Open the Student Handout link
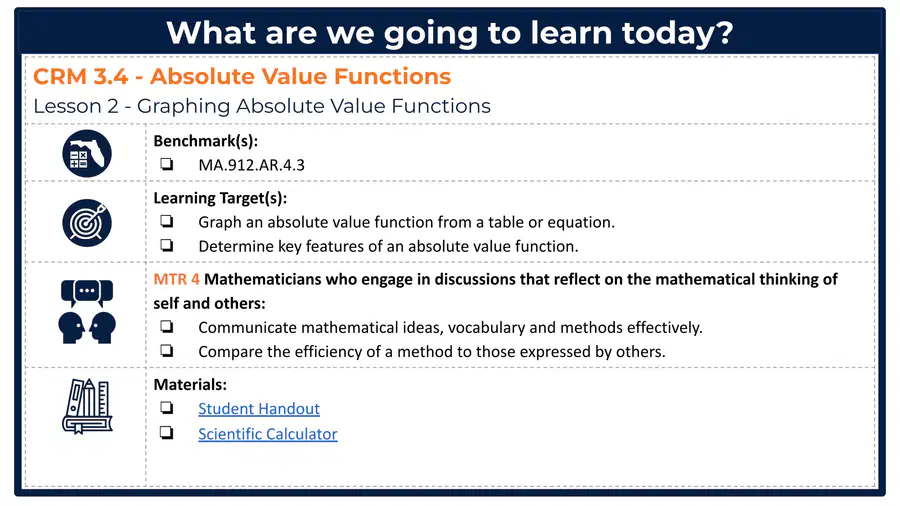This screenshot has height=506, width=900. tap(259, 408)
